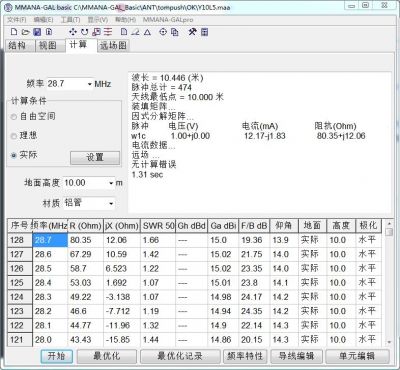Click the 最优化记录 button

[180, 356]
